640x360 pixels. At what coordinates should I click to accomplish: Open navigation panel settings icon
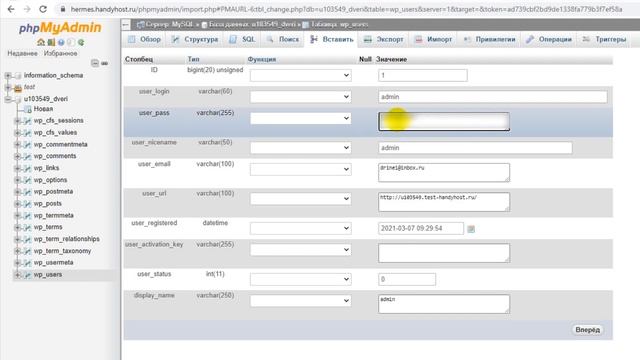[x=71, y=42]
